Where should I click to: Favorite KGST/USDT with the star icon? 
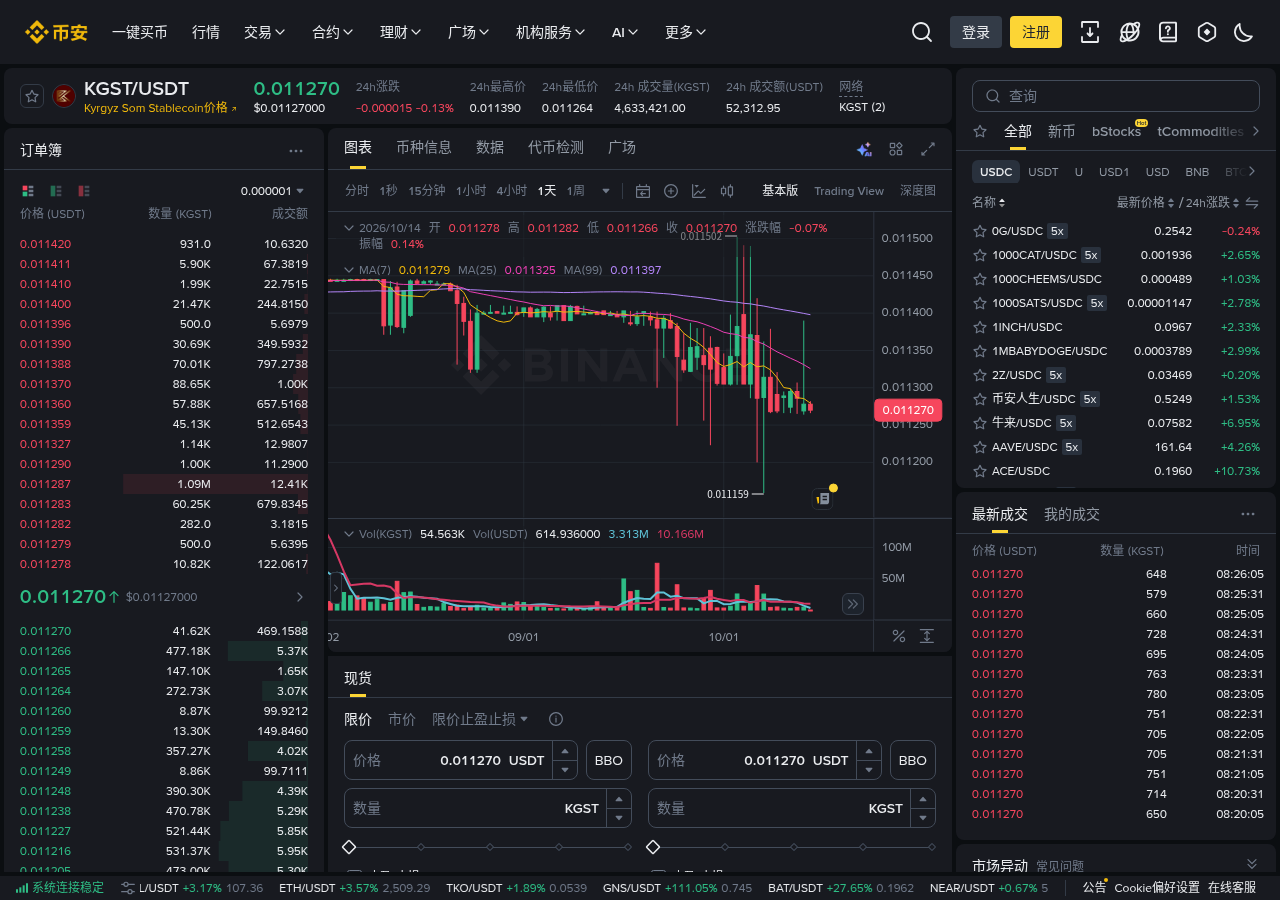[x=32, y=96]
